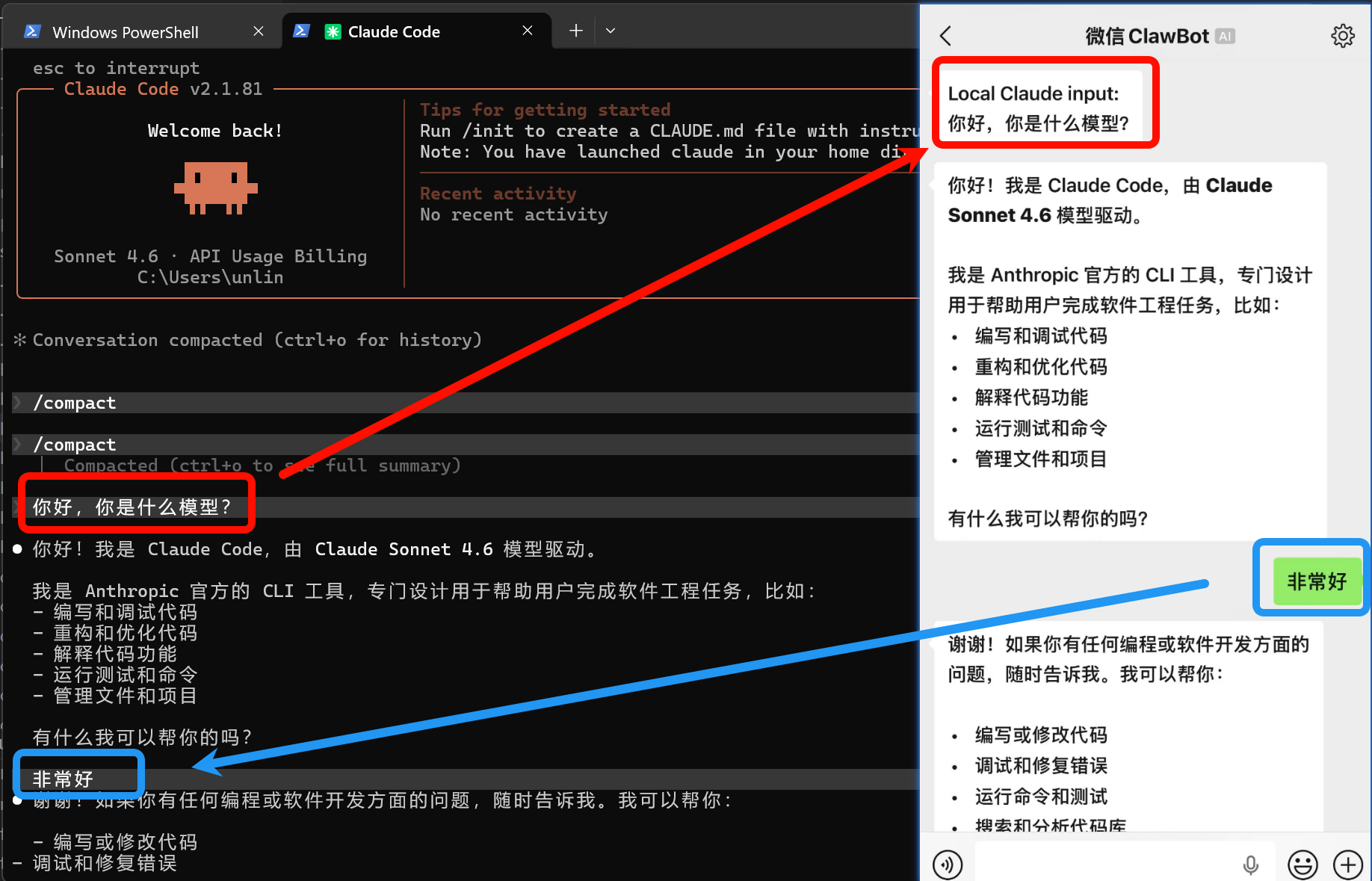
Task: Open the plus attachments menu in chat
Action: pyautogui.click(x=1348, y=865)
